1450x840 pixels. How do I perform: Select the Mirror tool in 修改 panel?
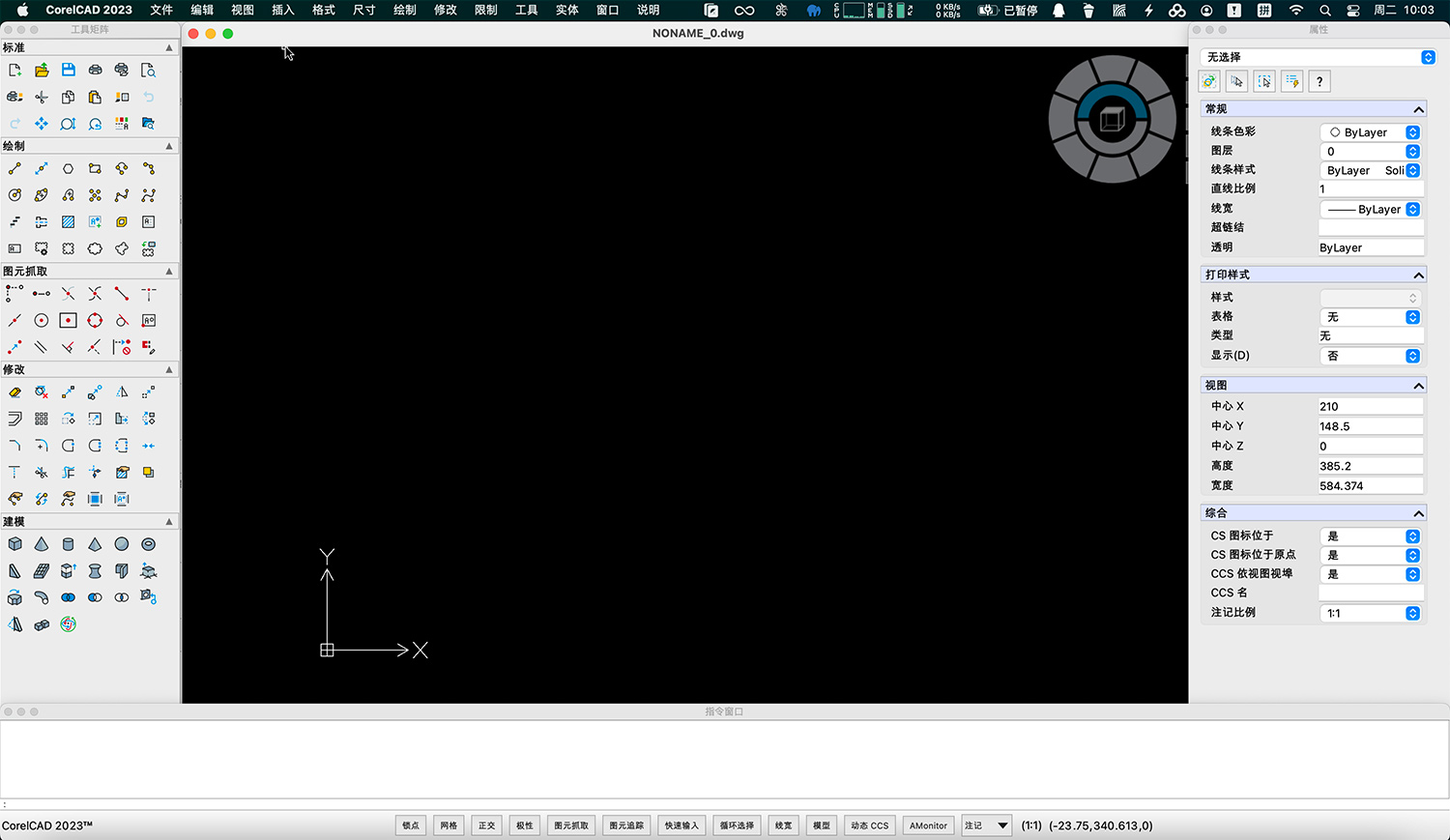pos(122,392)
